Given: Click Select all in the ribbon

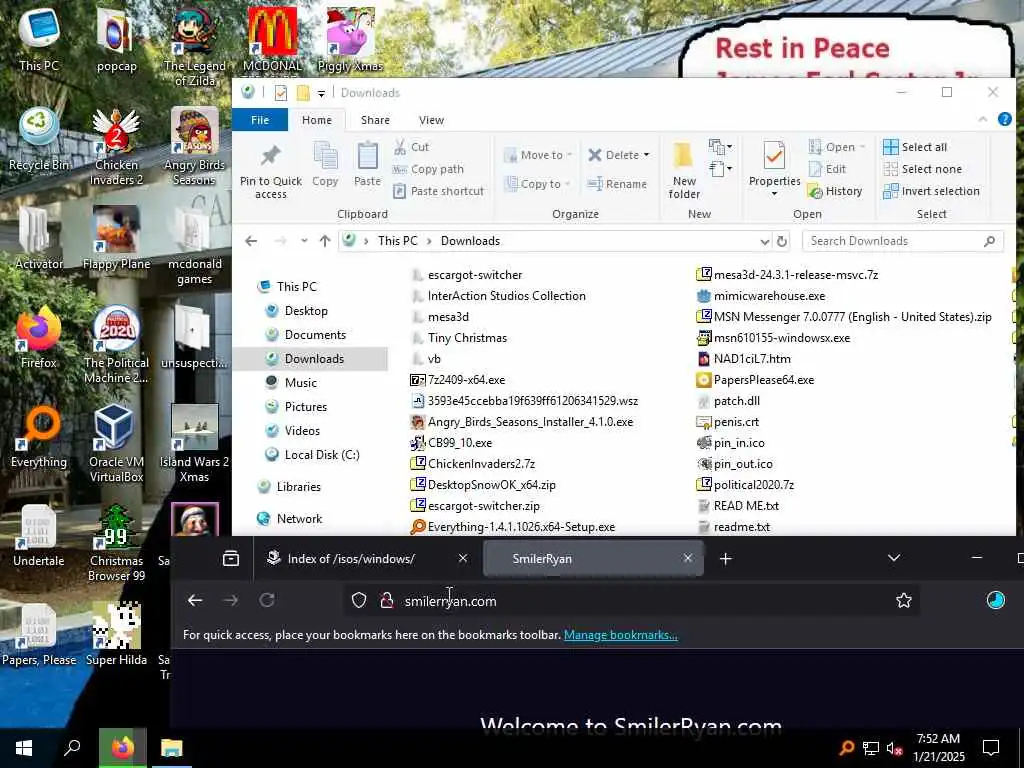Looking at the screenshot, I should pyautogui.click(x=916, y=147).
